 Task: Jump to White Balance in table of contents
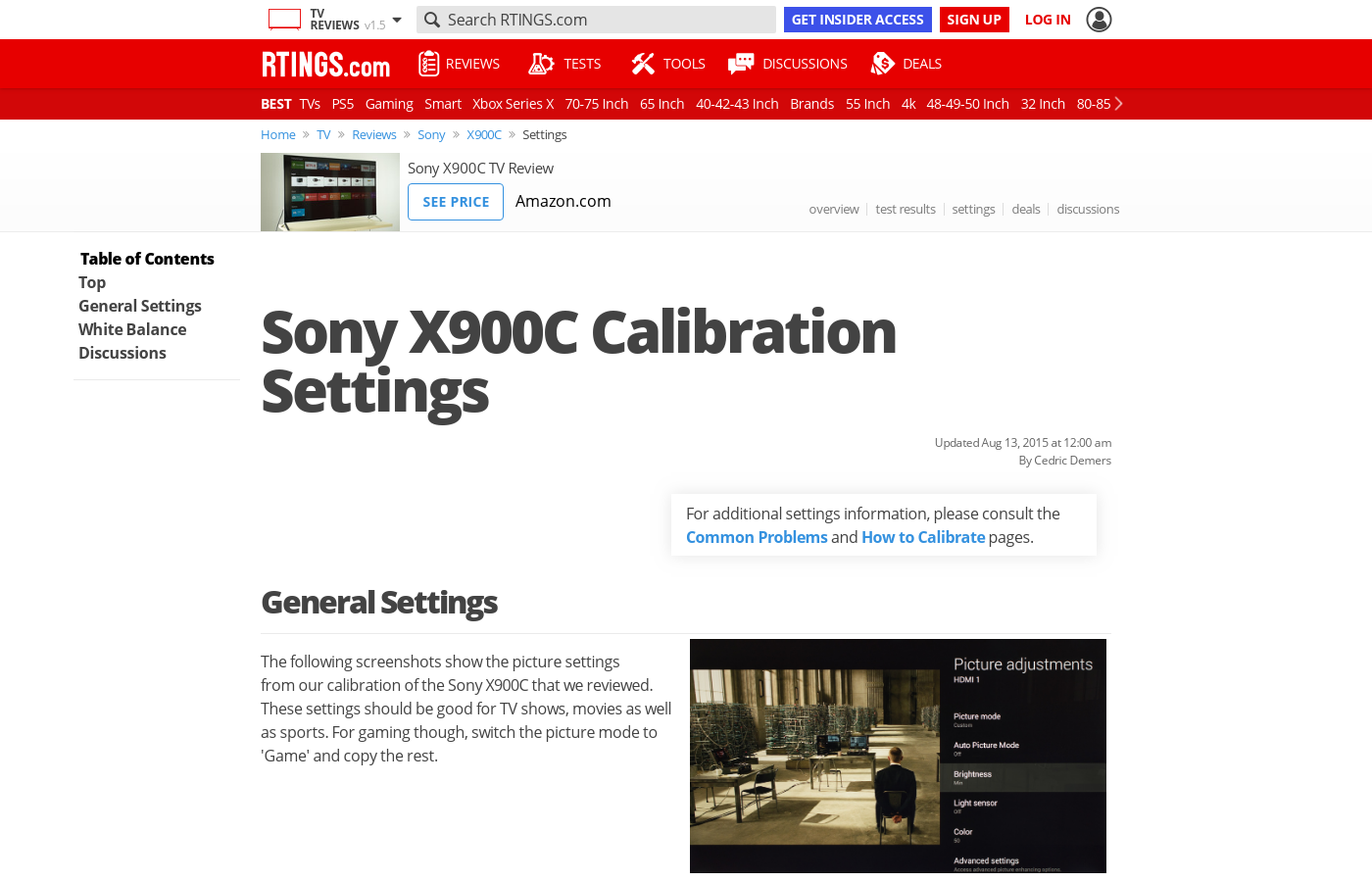tap(132, 329)
